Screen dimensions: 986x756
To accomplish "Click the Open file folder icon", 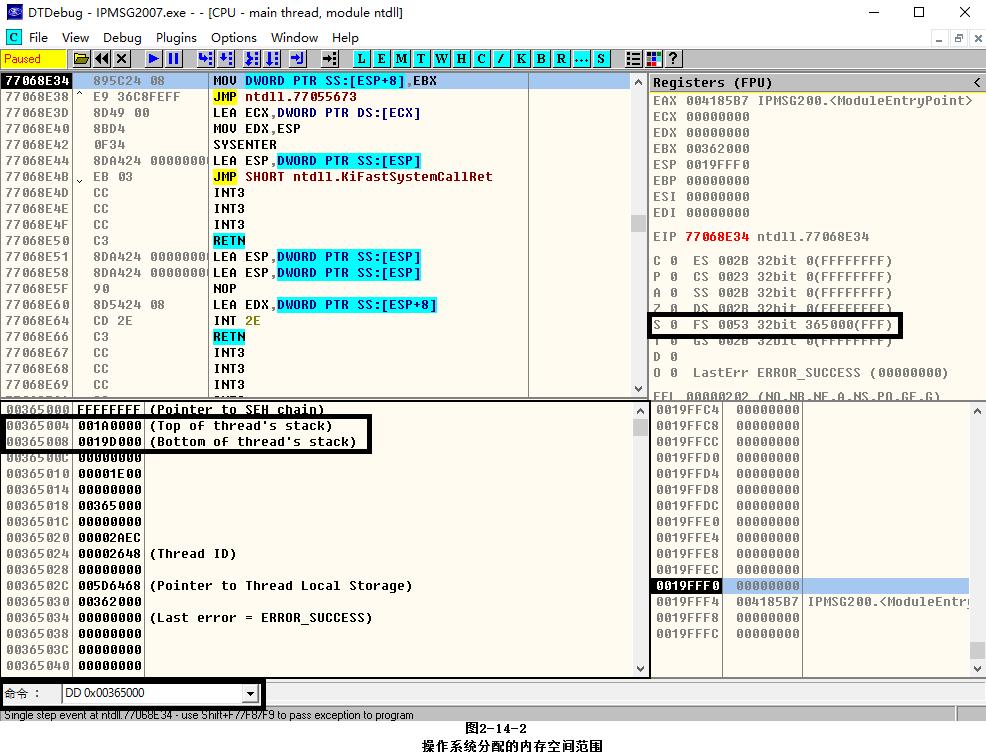I will (x=81, y=59).
